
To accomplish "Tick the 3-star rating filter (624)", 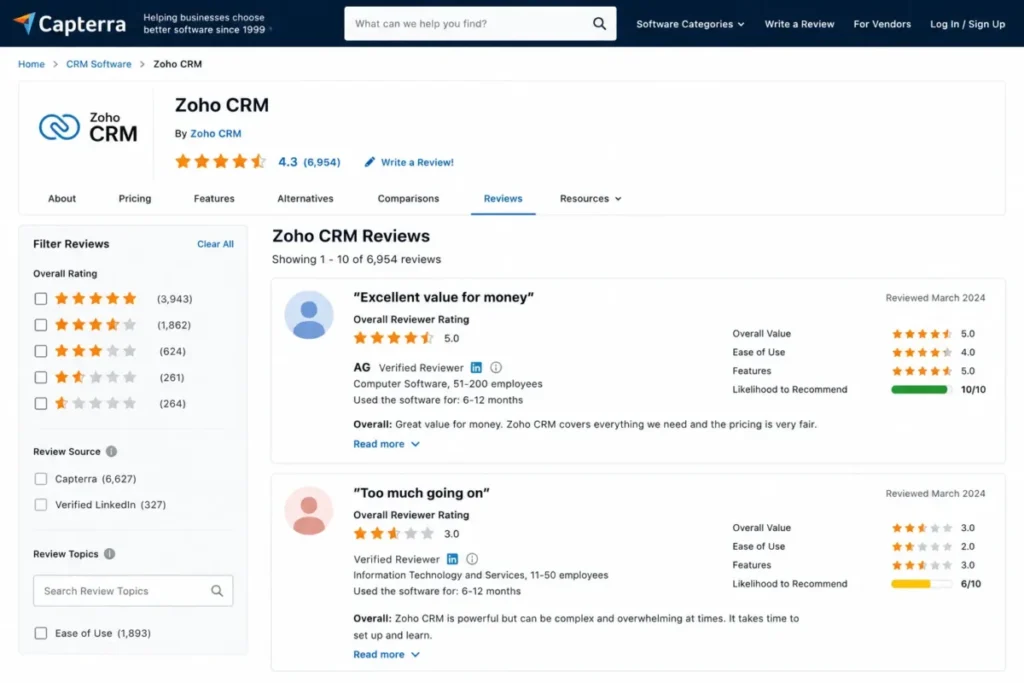I will [x=40, y=351].
